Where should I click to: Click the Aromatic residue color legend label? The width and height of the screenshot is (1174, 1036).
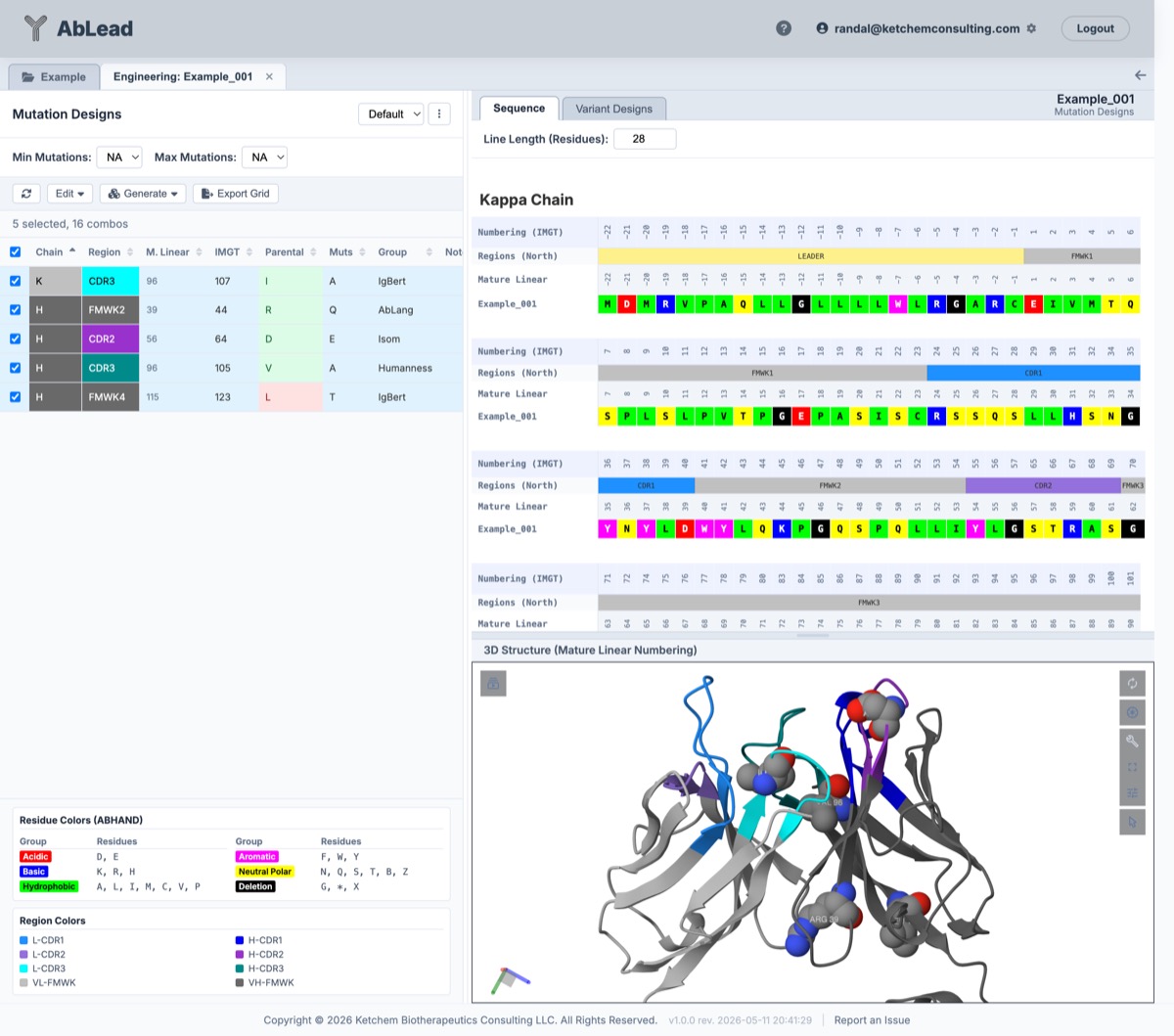(x=256, y=857)
